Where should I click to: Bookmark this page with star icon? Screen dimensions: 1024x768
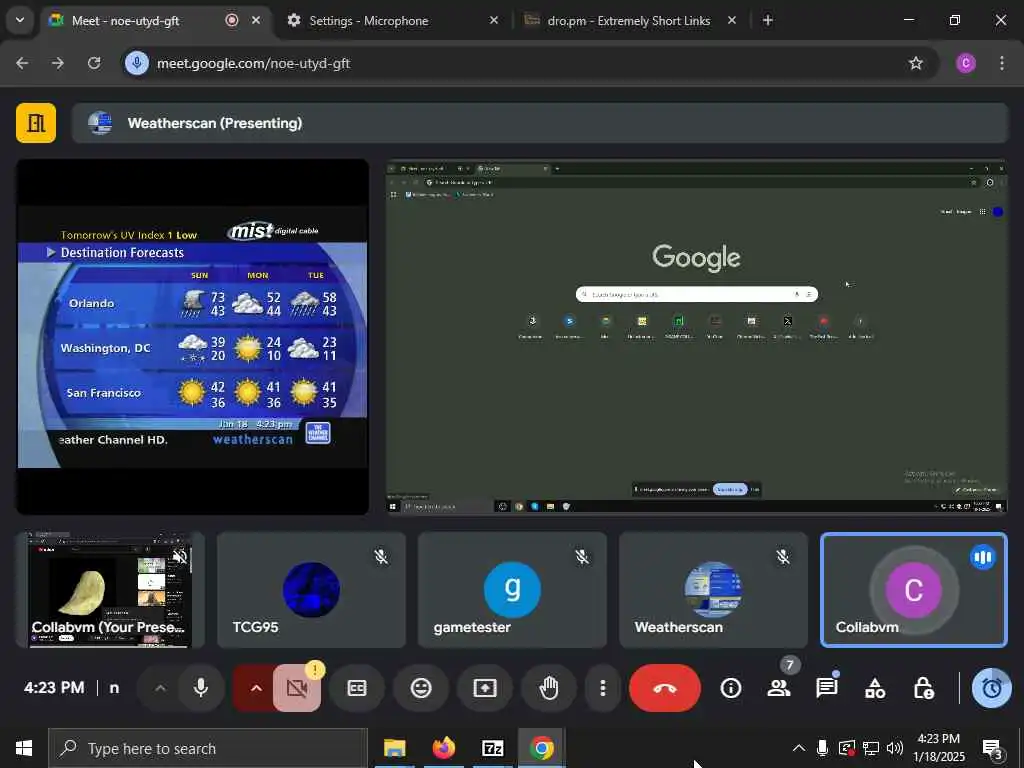916,63
